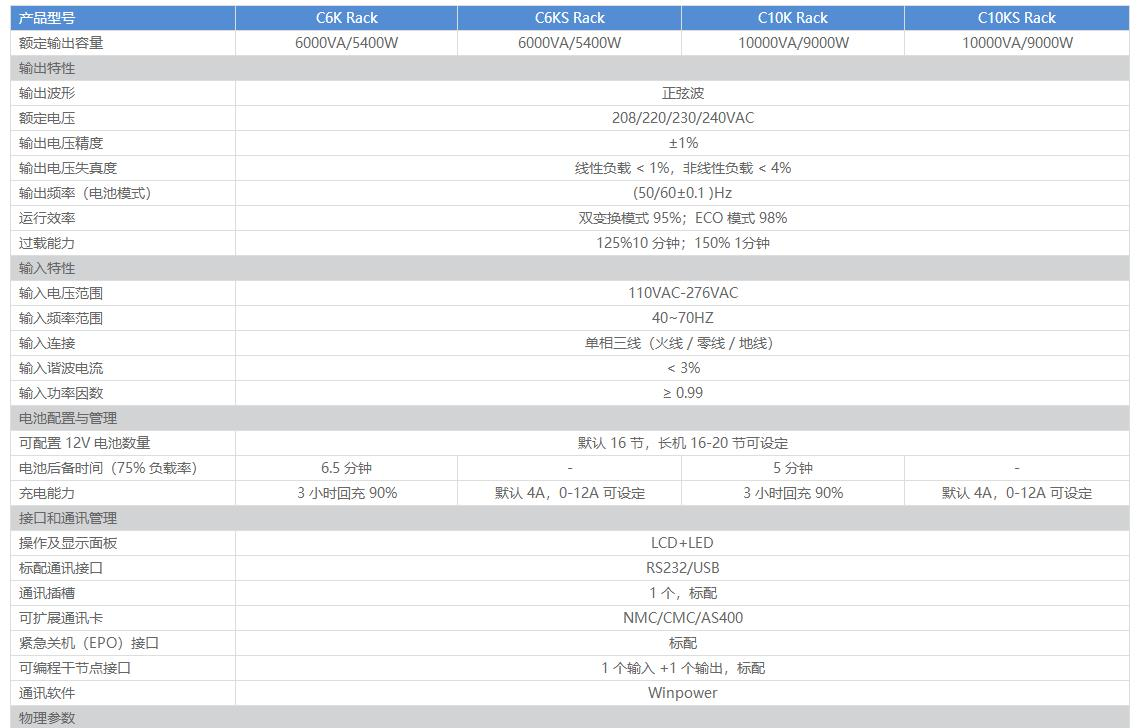Click the 物理参数 section heading
The image size is (1138, 728).
[47, 718]
